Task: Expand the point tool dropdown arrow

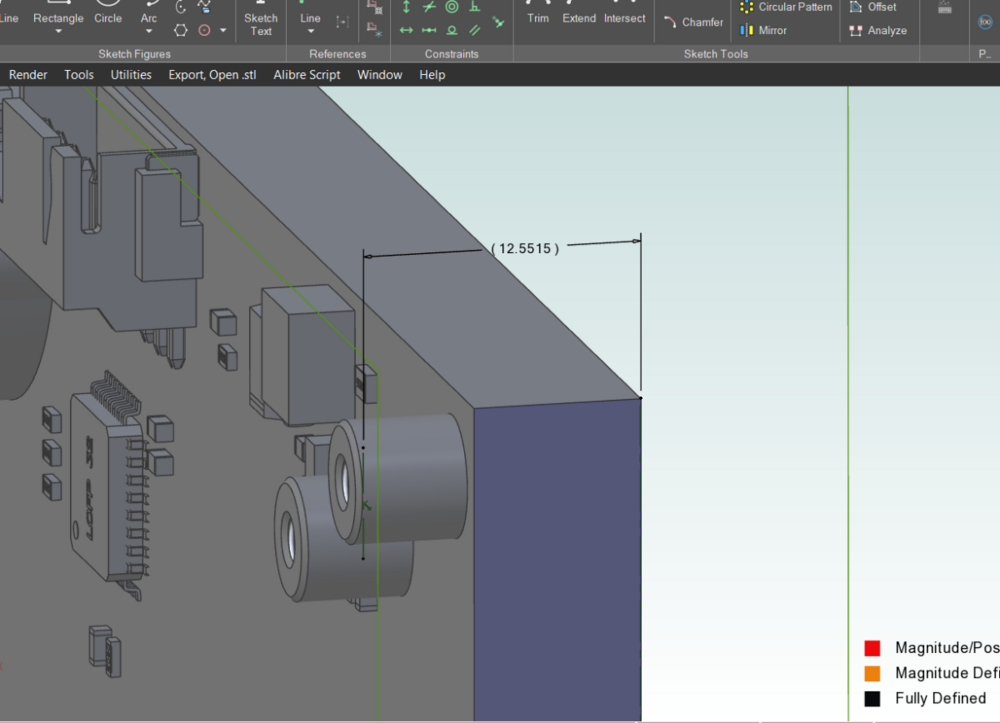Action: pyautogui.click(x=223, y=30)
